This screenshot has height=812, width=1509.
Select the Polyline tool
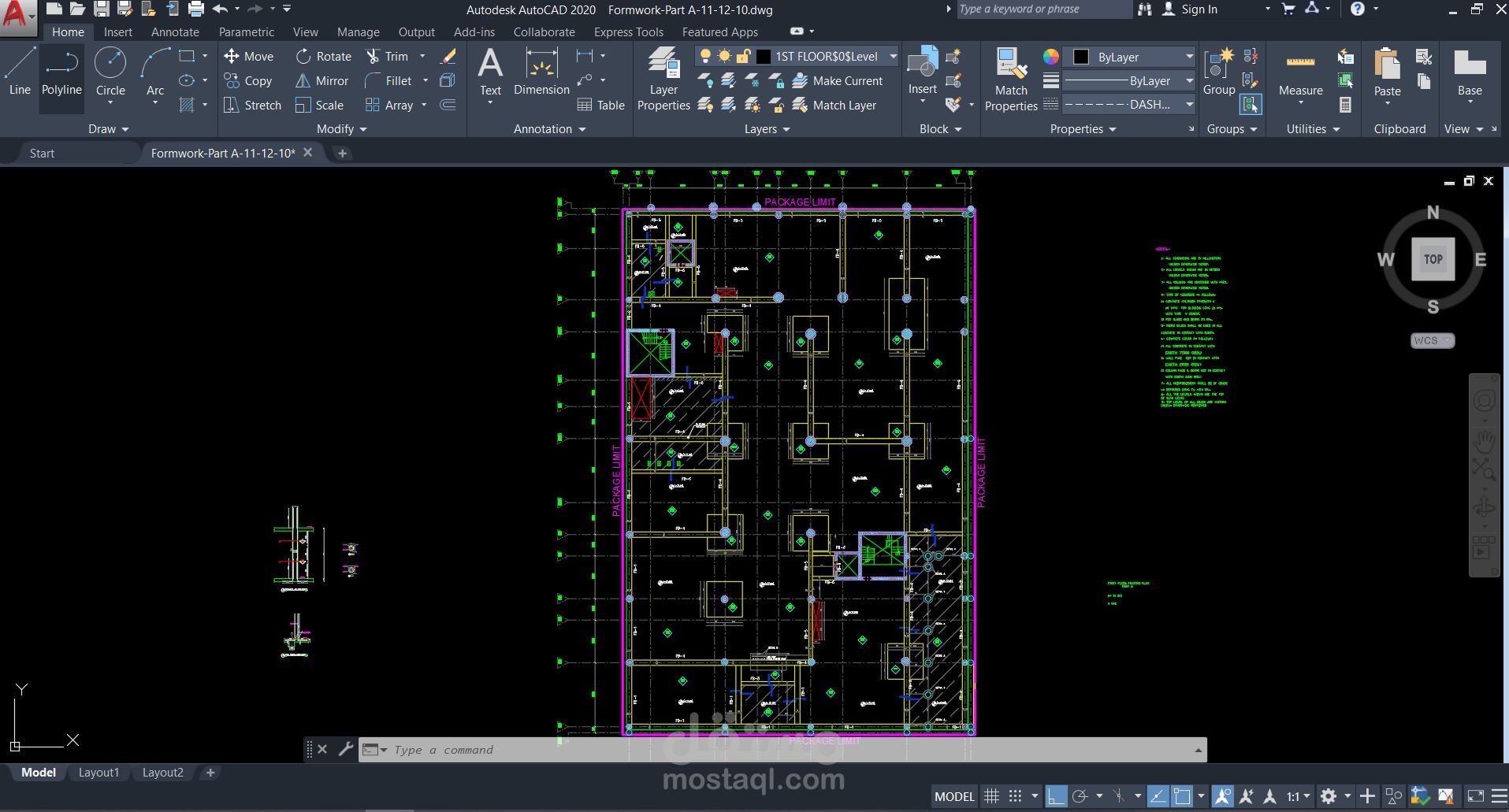[x=61, y=76]
